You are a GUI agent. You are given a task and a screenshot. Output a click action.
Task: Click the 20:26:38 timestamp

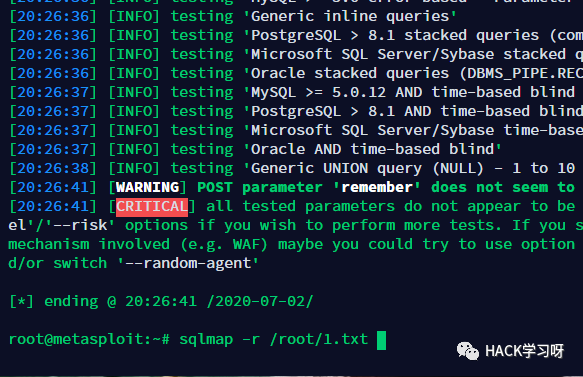53,168
